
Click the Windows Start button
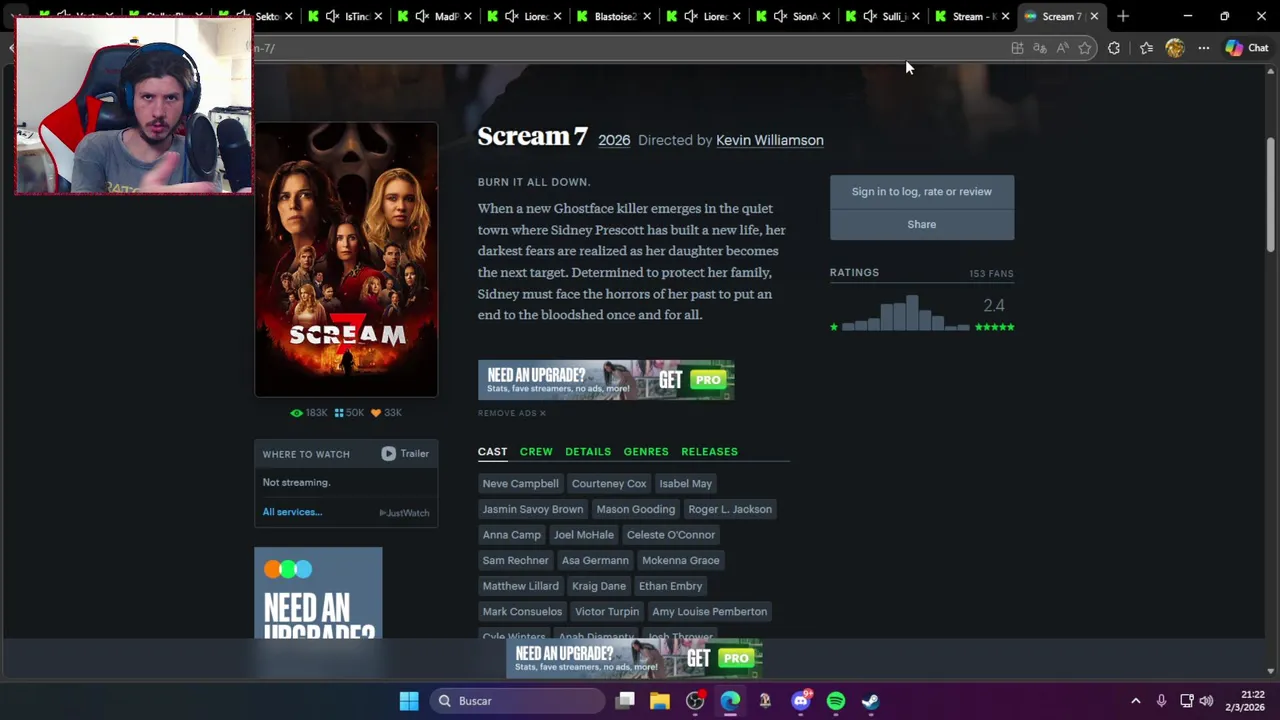[409, 701]
